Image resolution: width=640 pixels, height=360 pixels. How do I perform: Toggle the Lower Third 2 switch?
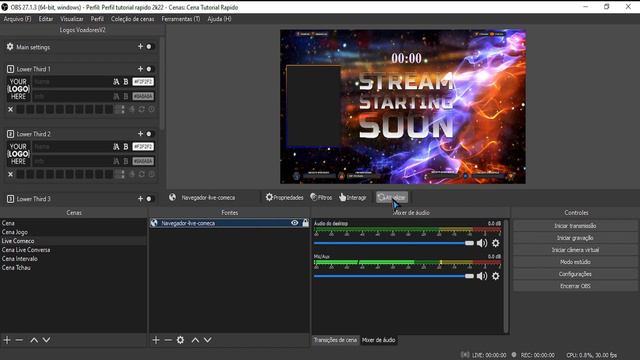tap(149, 133)
